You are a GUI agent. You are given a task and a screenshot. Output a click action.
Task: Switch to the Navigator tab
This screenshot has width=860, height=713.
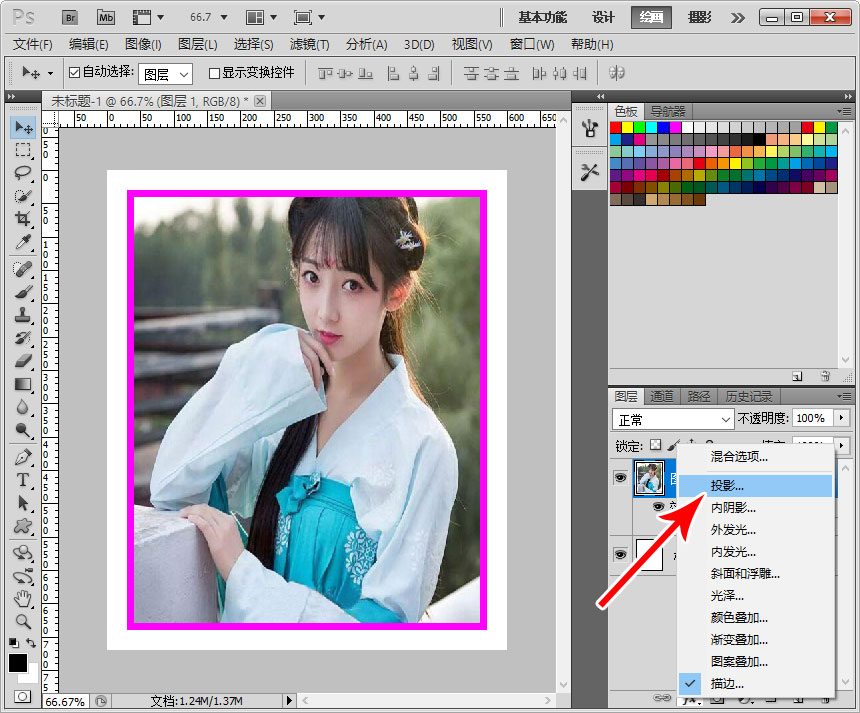point(667,112)
